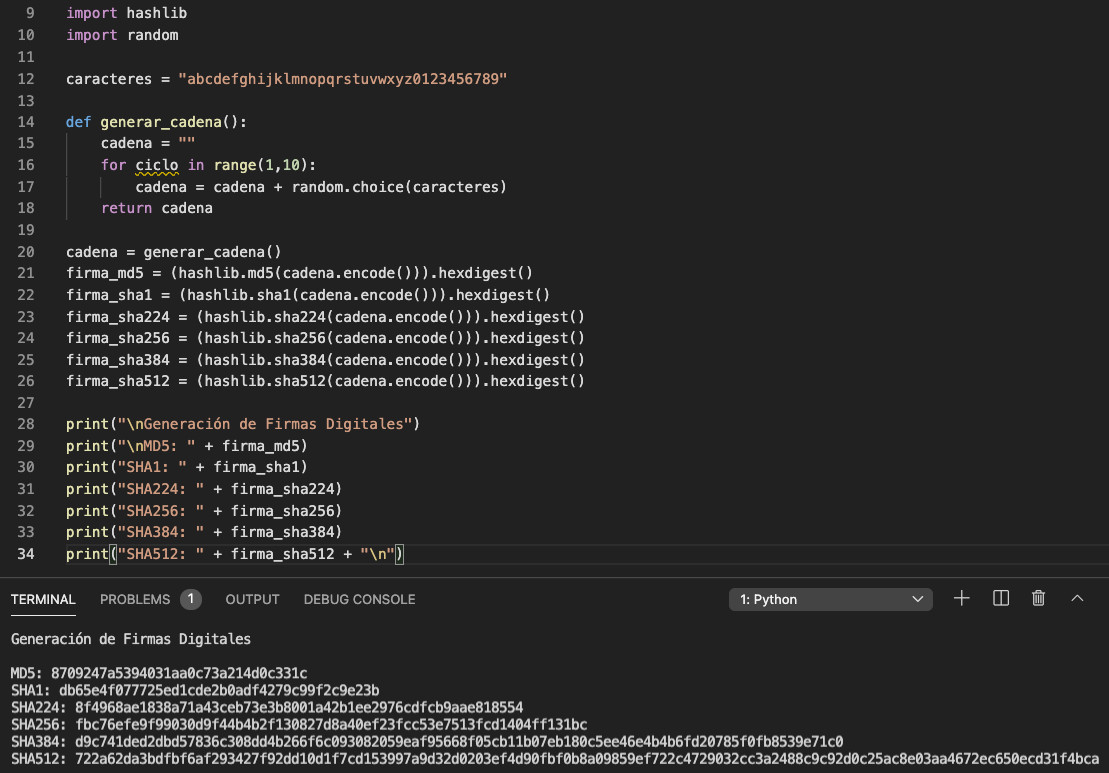Click the caracteres string literal on line 12
1109x773 pixels.
coord(342,78)
